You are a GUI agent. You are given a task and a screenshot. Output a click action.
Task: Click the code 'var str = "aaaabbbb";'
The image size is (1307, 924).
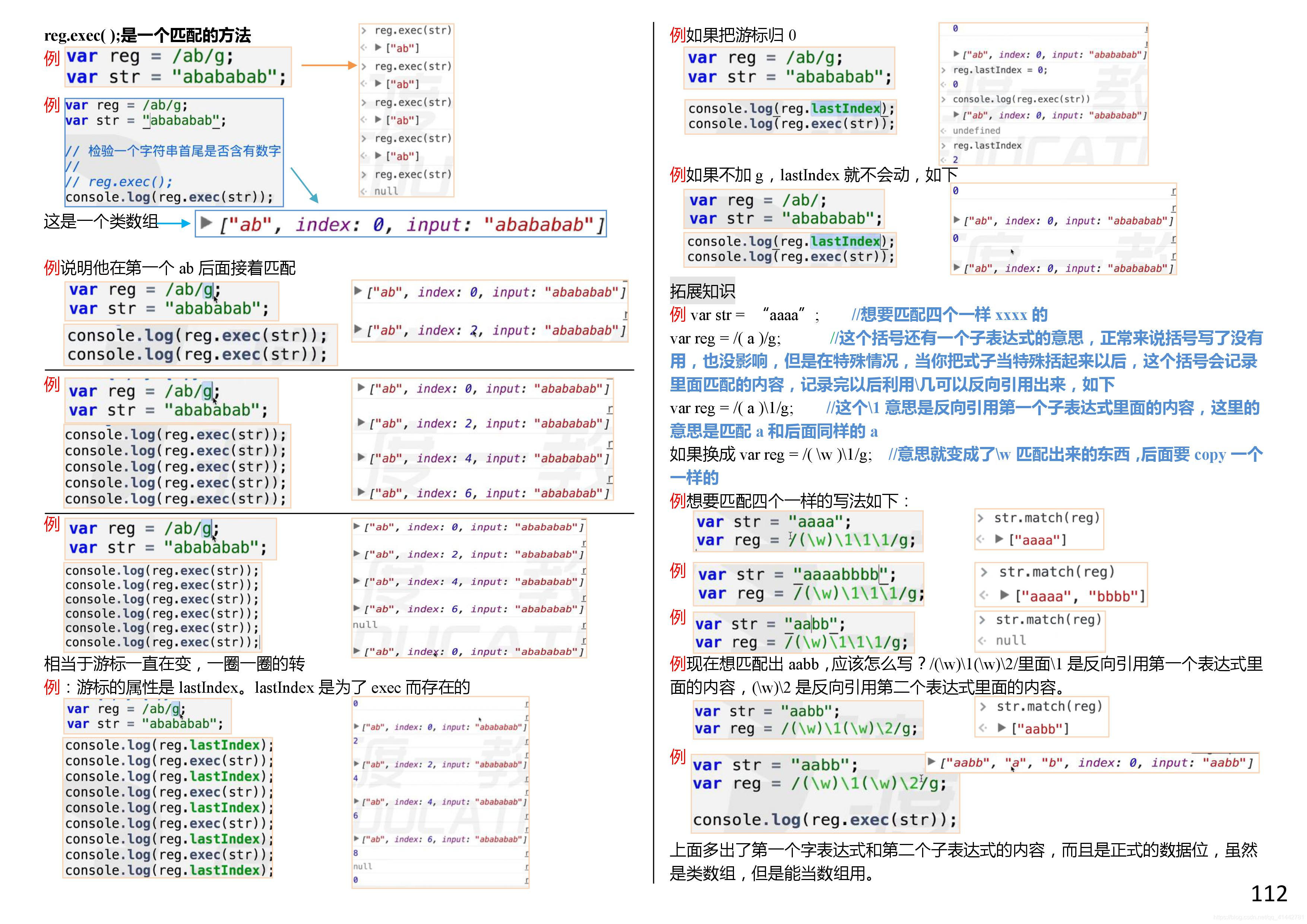click(x=797, y=575)
